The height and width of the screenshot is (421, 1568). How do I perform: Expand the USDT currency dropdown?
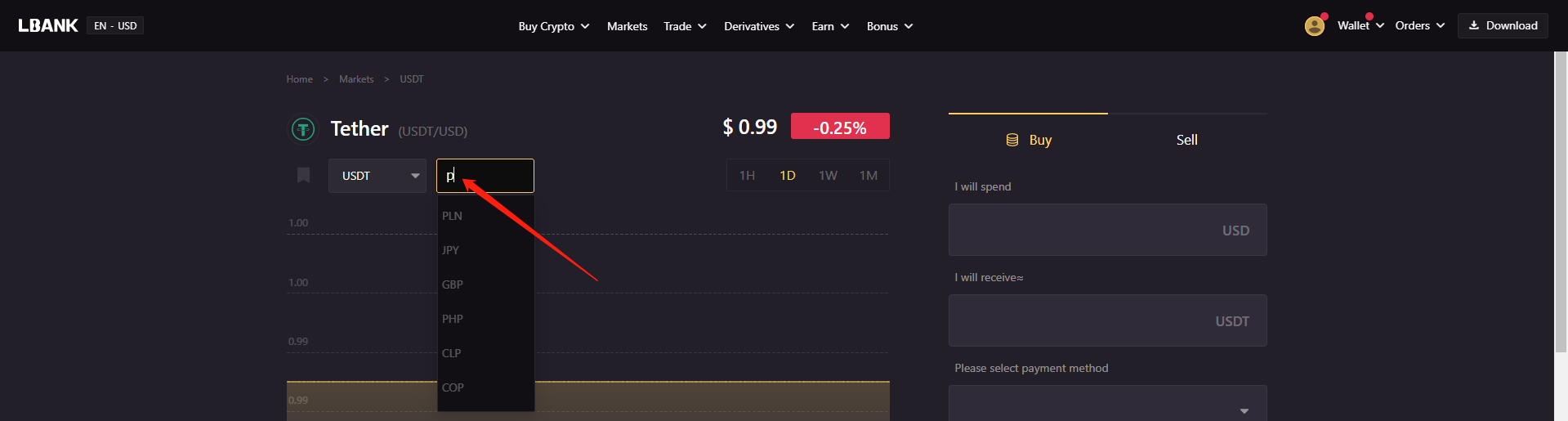[377, 176]
